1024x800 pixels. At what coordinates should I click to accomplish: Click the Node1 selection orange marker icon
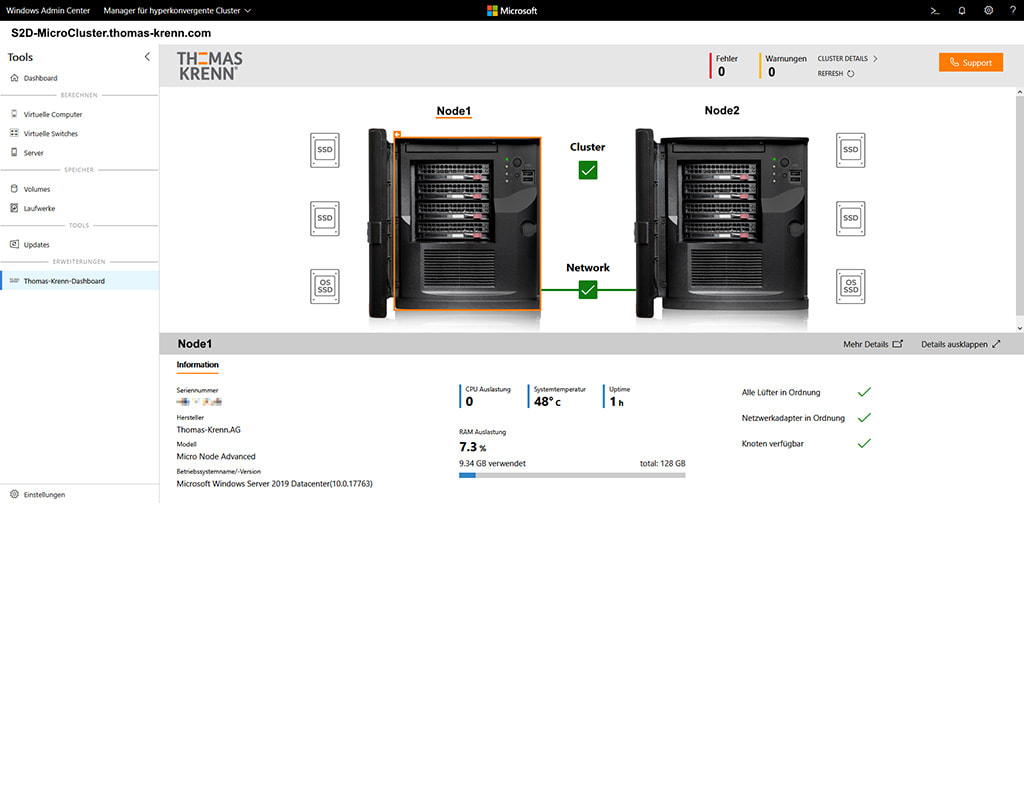pos(397,134)
